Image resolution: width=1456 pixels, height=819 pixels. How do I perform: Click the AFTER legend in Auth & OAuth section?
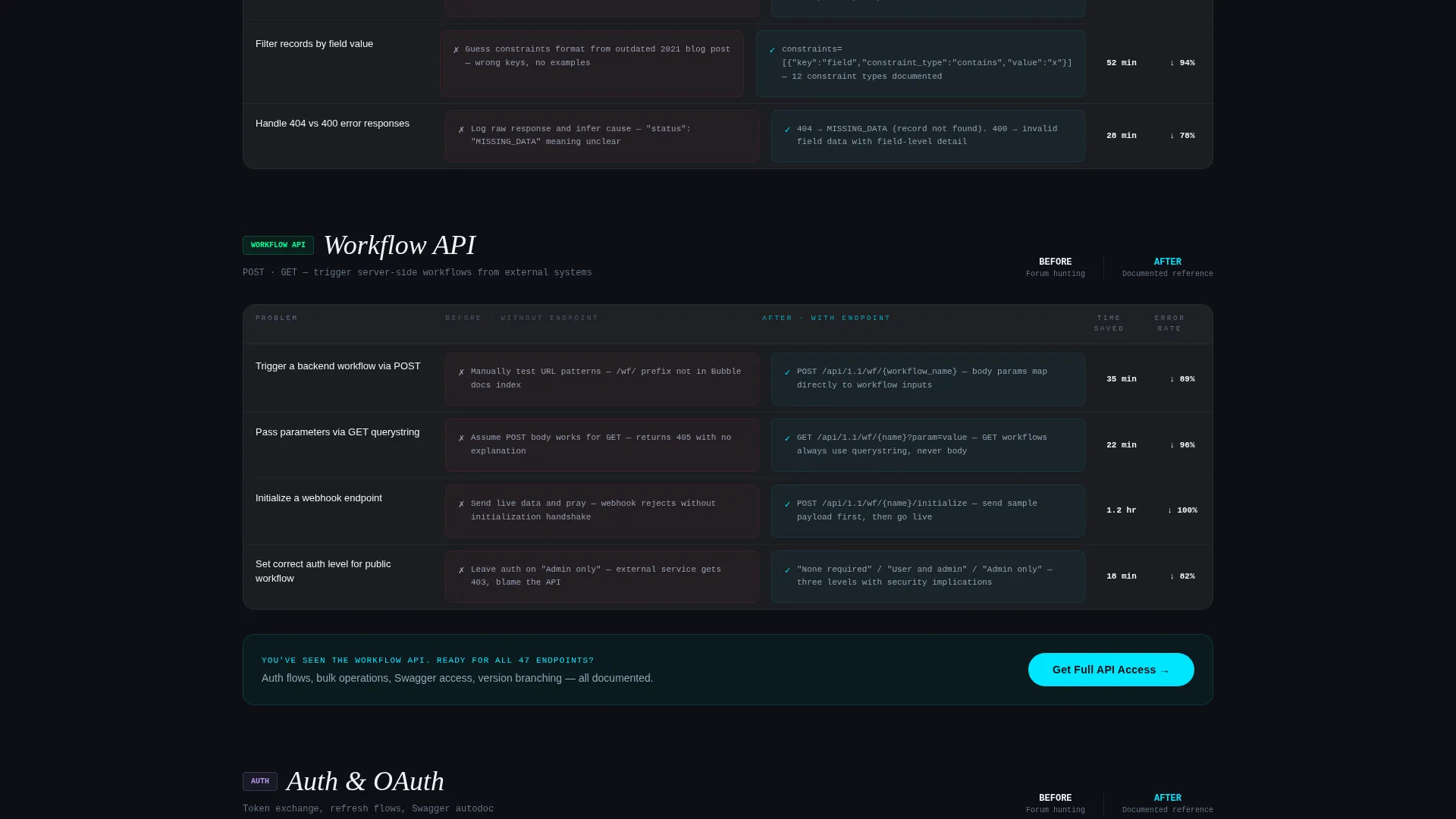click(x=1167, y=804)
